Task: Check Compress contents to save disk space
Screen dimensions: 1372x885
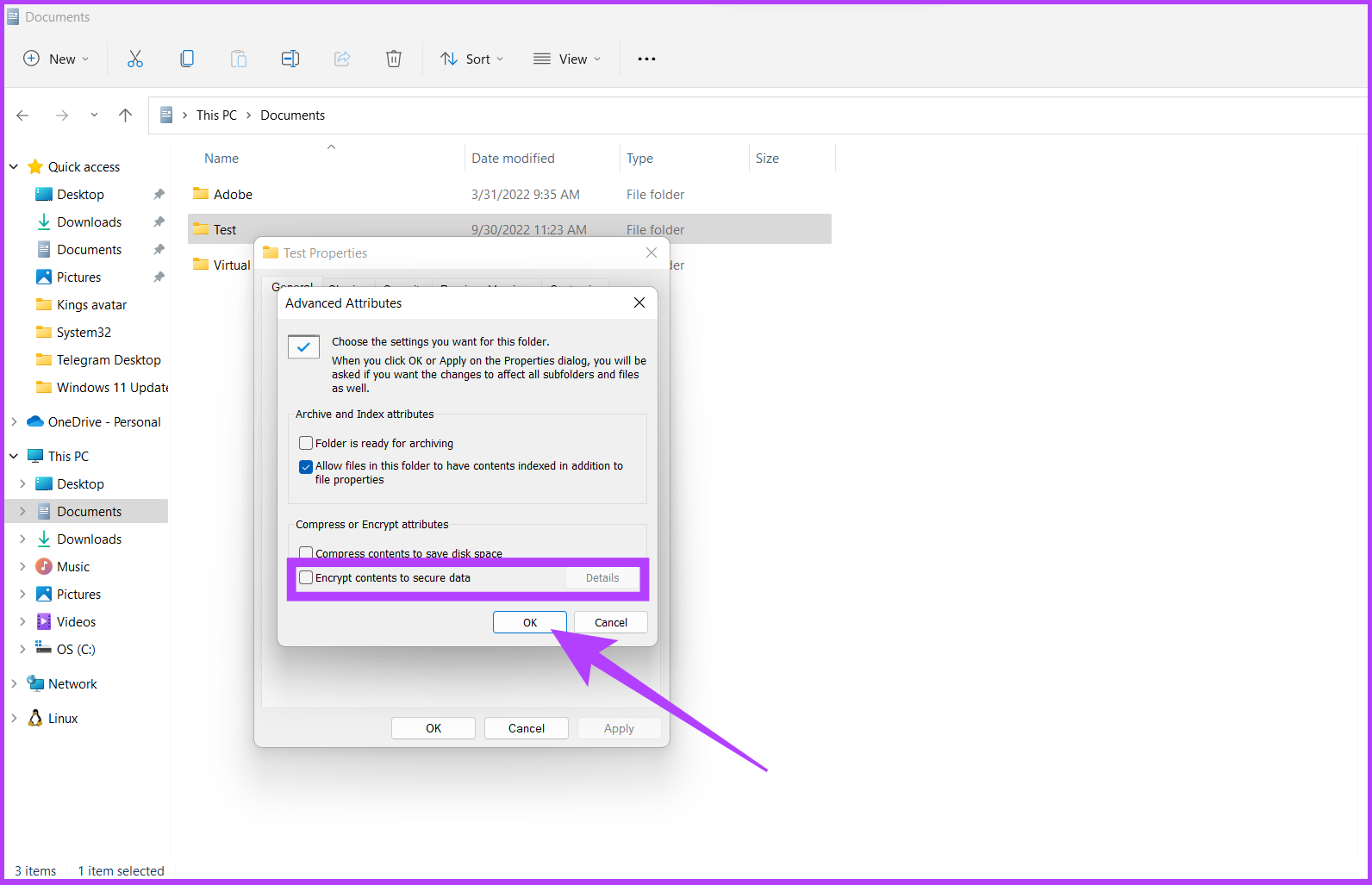Action: coord(306,553)
